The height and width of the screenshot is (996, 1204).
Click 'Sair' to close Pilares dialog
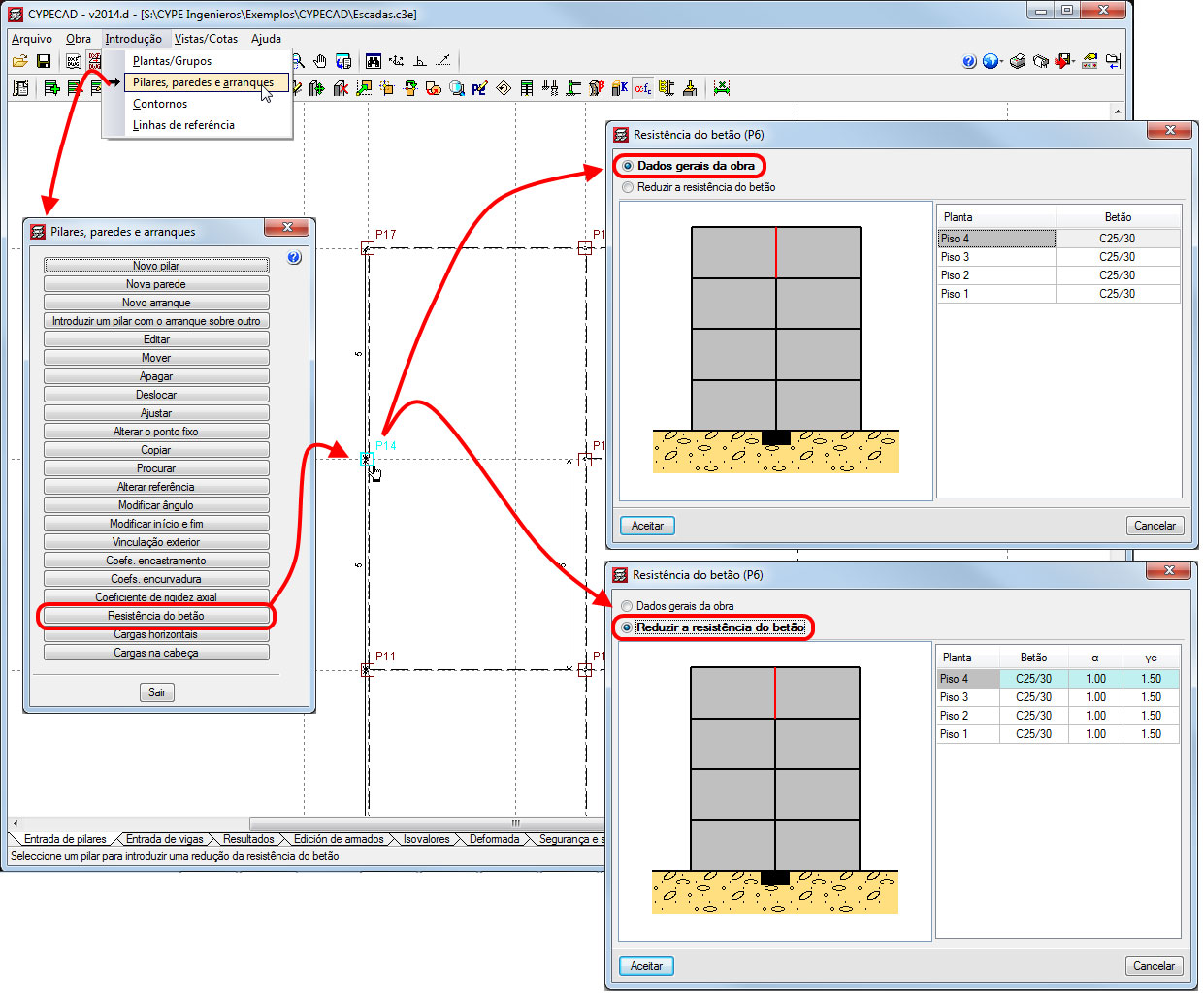pyautogui.click(x=157, y=692)
